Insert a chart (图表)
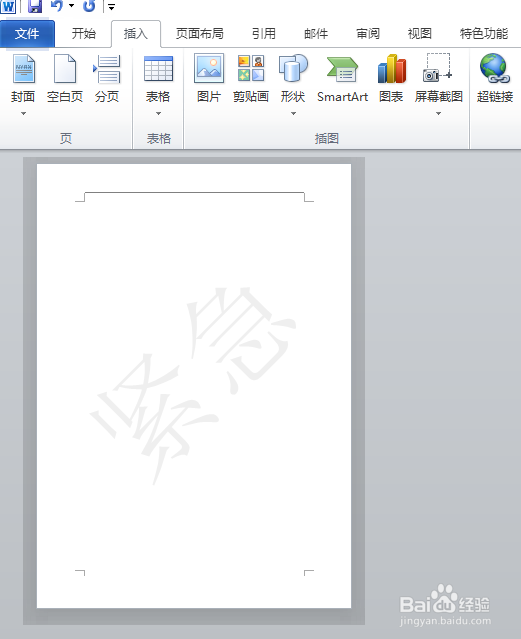This screenshot has width=521, height=639. tap(391, 78)
